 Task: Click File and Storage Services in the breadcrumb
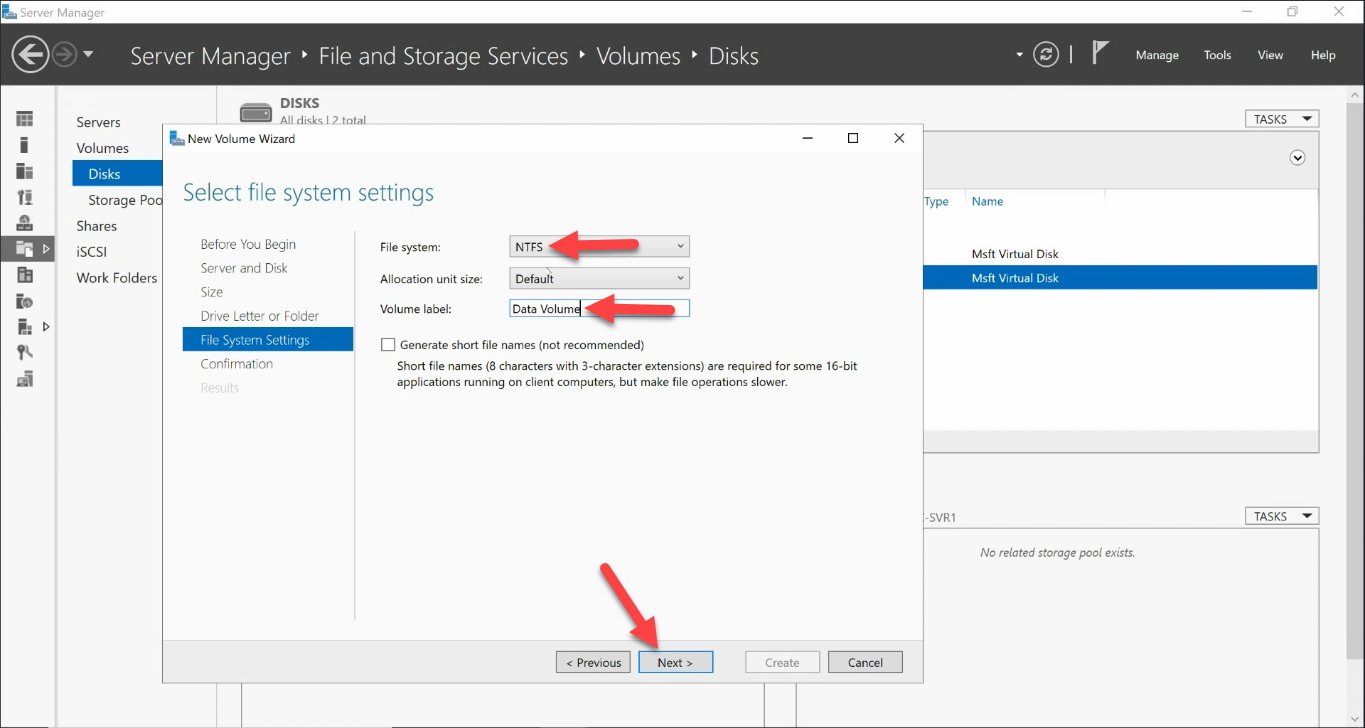pos(443,56)
